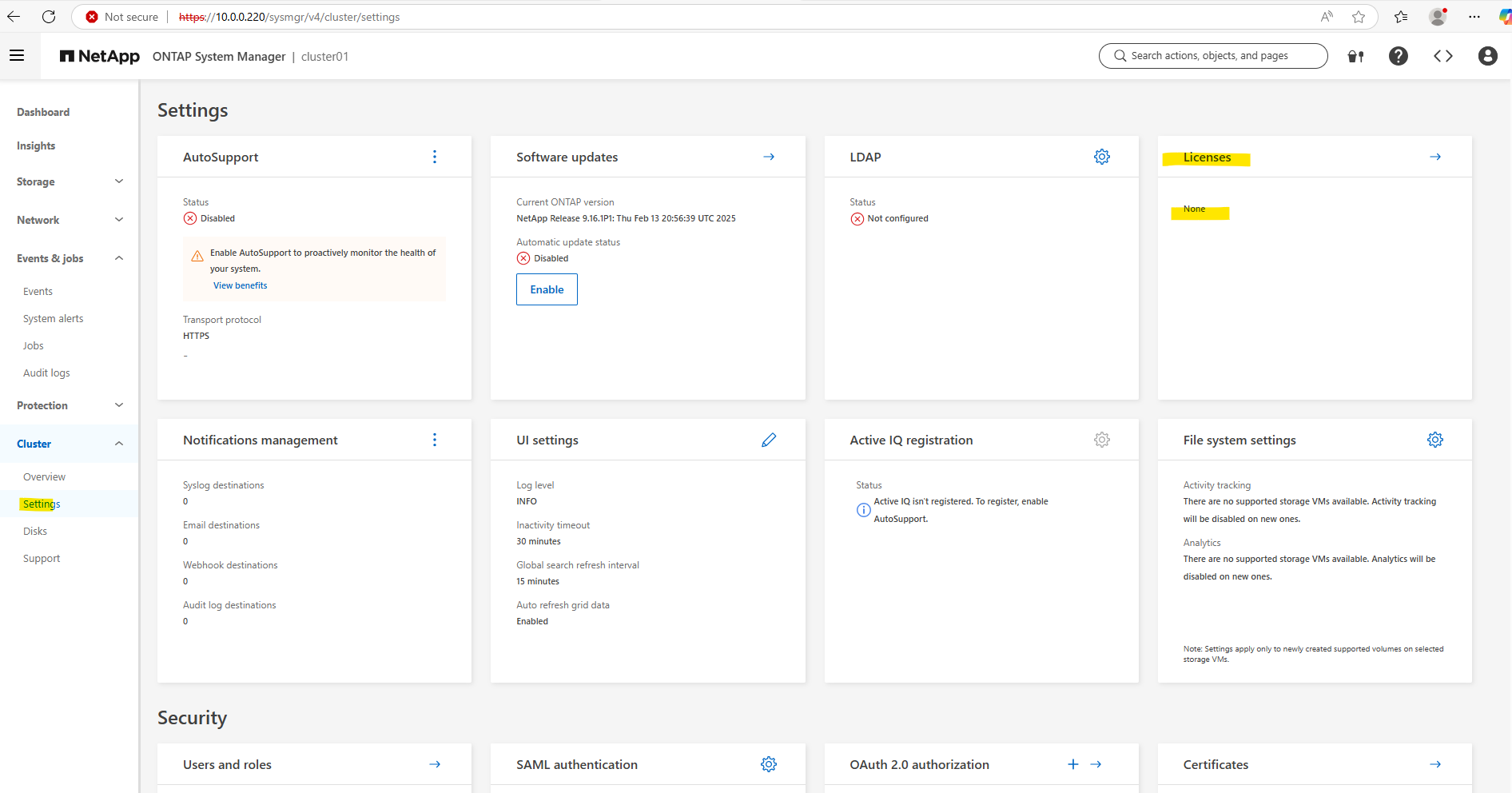The image size is (1512, 793).
Task: Click the NetApp logo
Action: pos(100,56)
